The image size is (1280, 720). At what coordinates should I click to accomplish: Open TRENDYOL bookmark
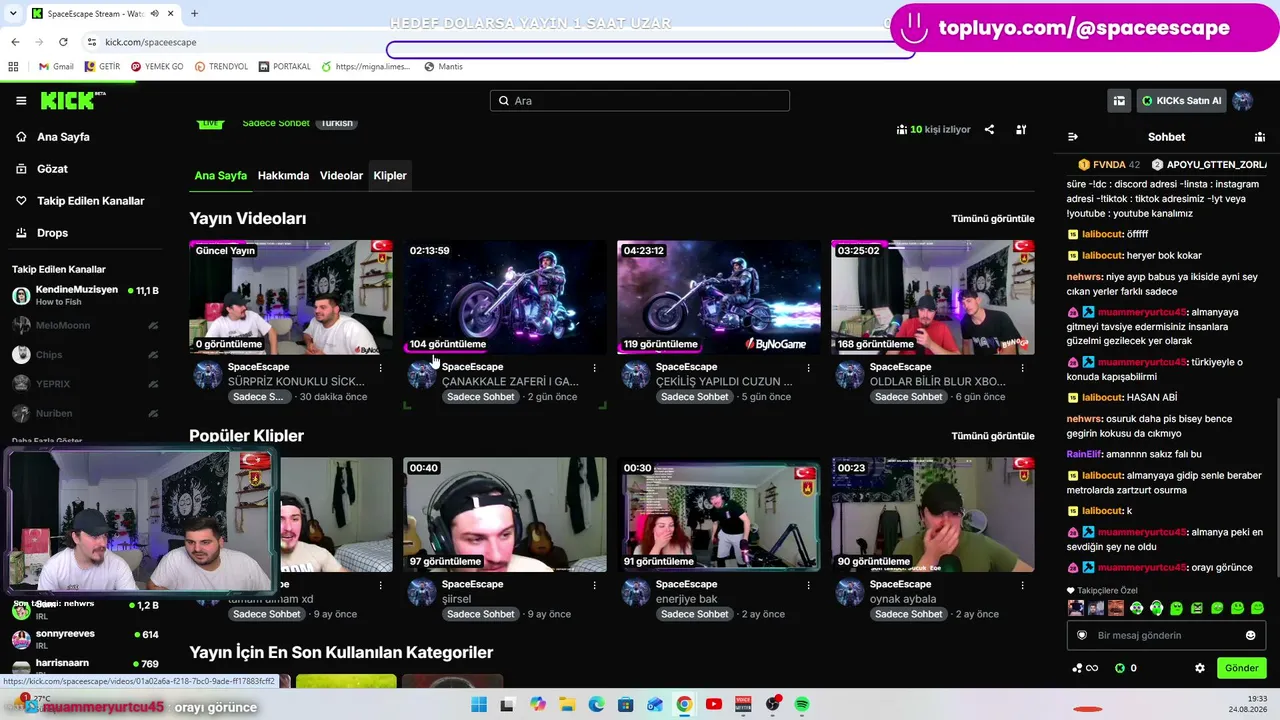(x=221, y=66)
